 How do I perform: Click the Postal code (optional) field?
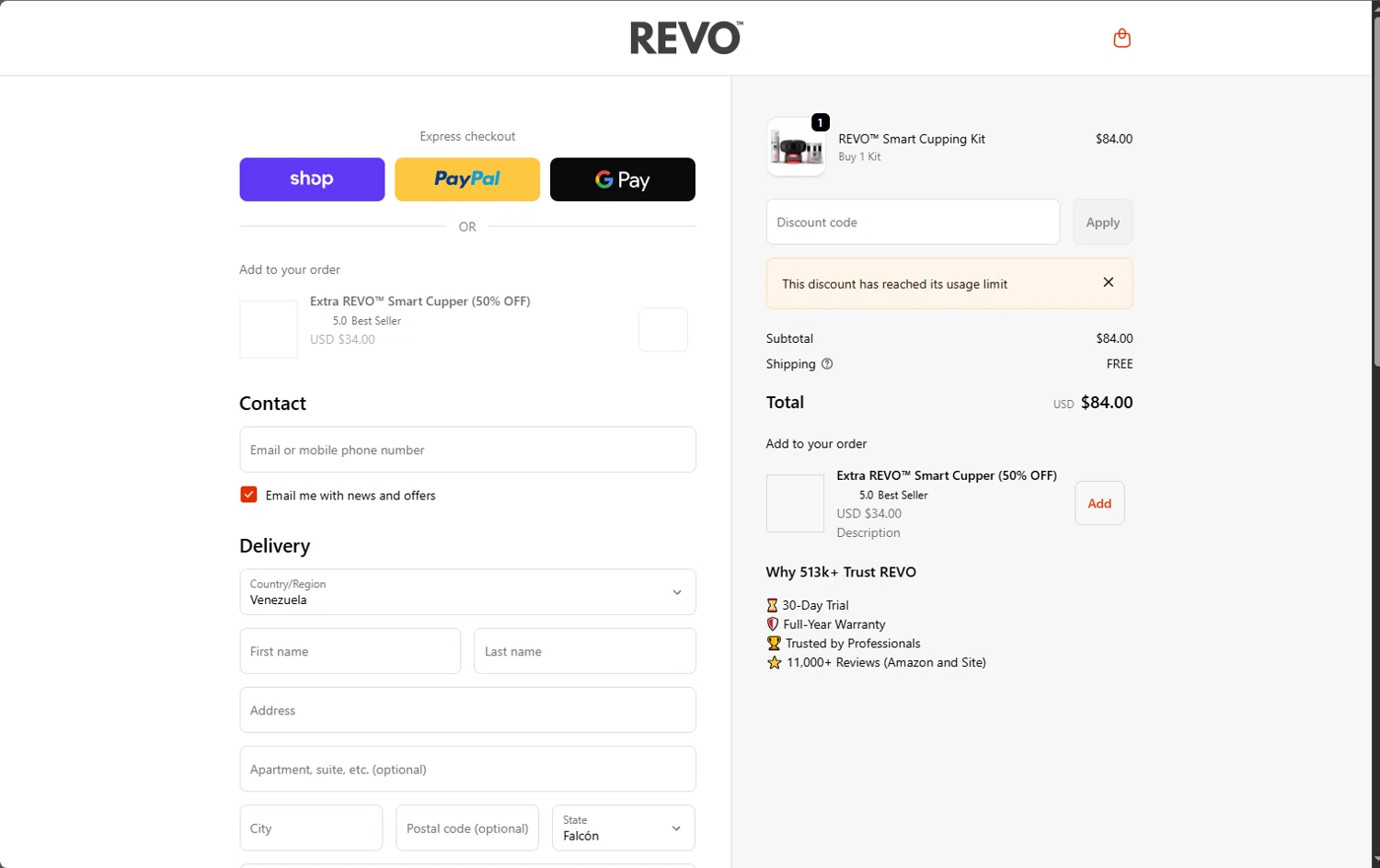[467, 828]
